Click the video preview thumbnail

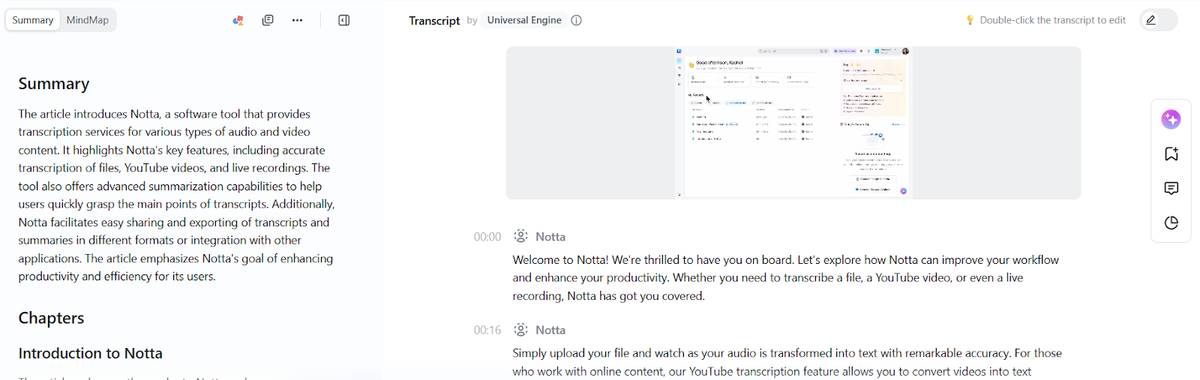[793, 123]
